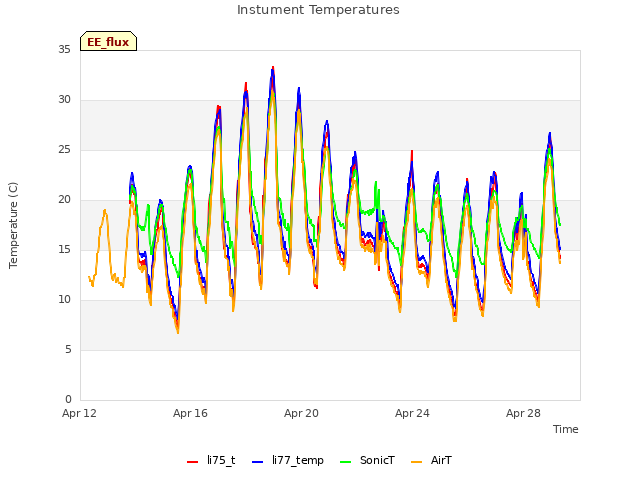The image size is (640, 480).
Task: Click the 0 y-axis tick label
Action: (68, 400)
